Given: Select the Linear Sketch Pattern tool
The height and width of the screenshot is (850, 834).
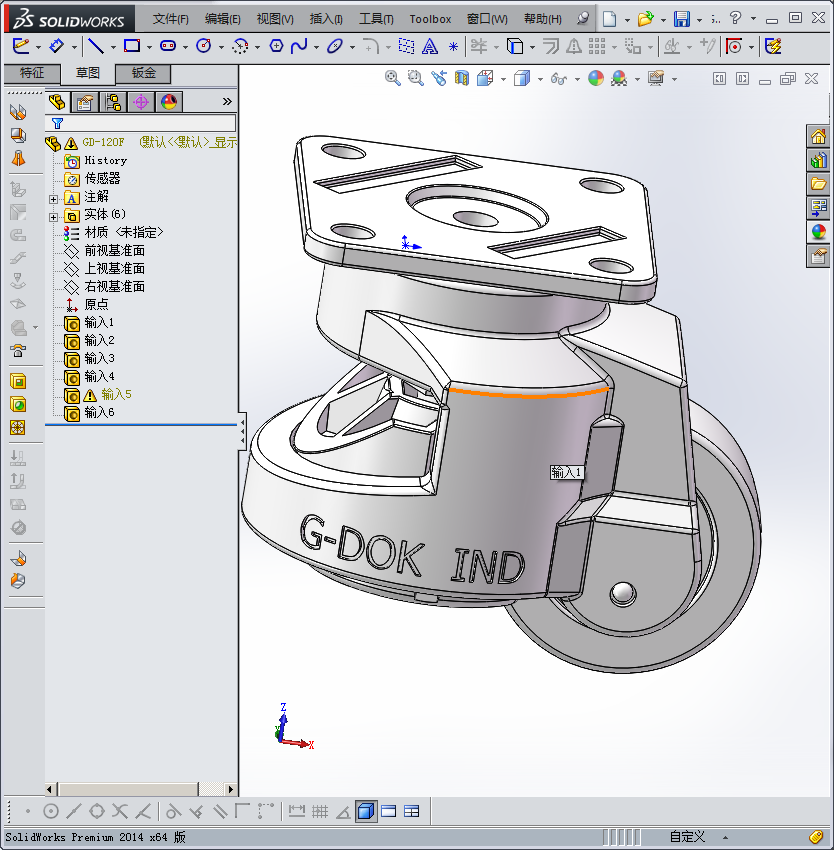Looking at the screenshot, I should pyautogui.click(x=597, y=46).
